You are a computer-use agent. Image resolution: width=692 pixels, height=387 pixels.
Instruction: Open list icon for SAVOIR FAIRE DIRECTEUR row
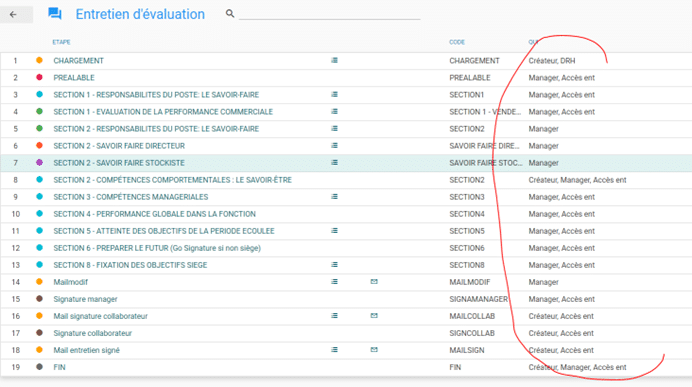335,146
